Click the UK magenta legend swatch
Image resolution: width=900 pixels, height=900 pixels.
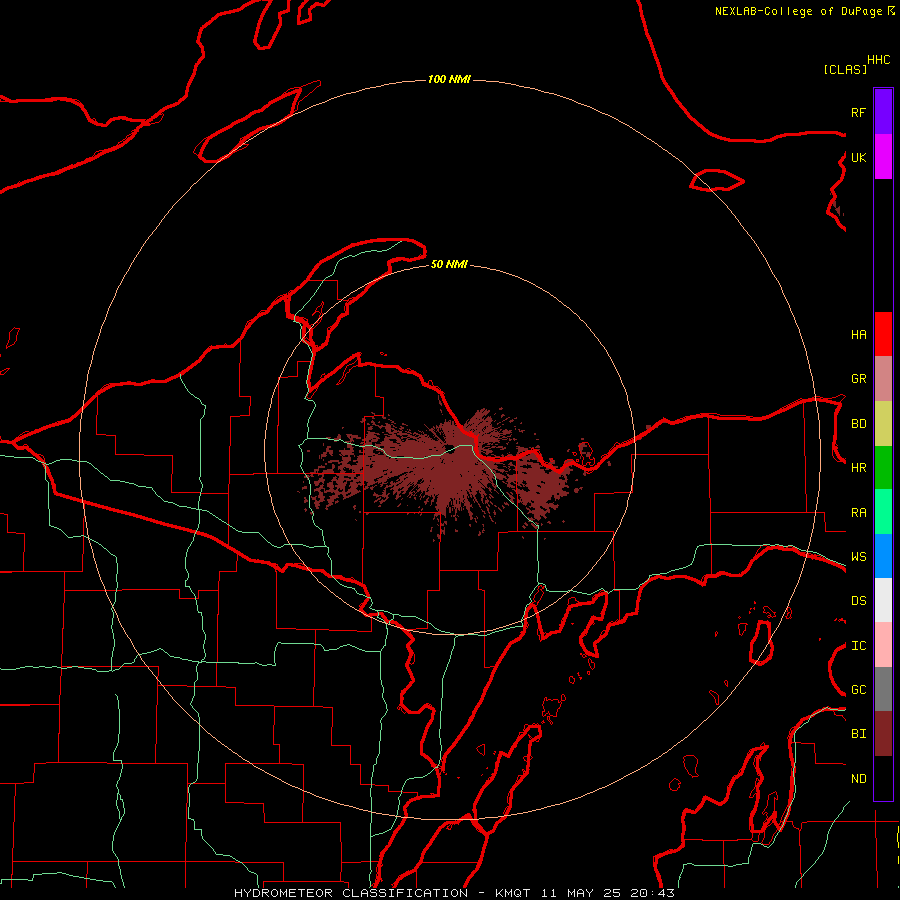[883, 157]
